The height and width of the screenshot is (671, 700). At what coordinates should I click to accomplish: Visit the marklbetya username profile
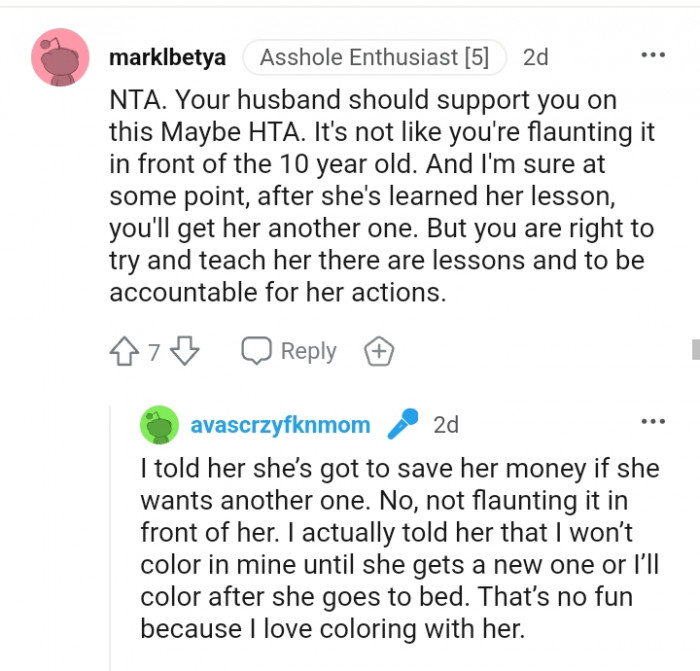coord(167,58)
